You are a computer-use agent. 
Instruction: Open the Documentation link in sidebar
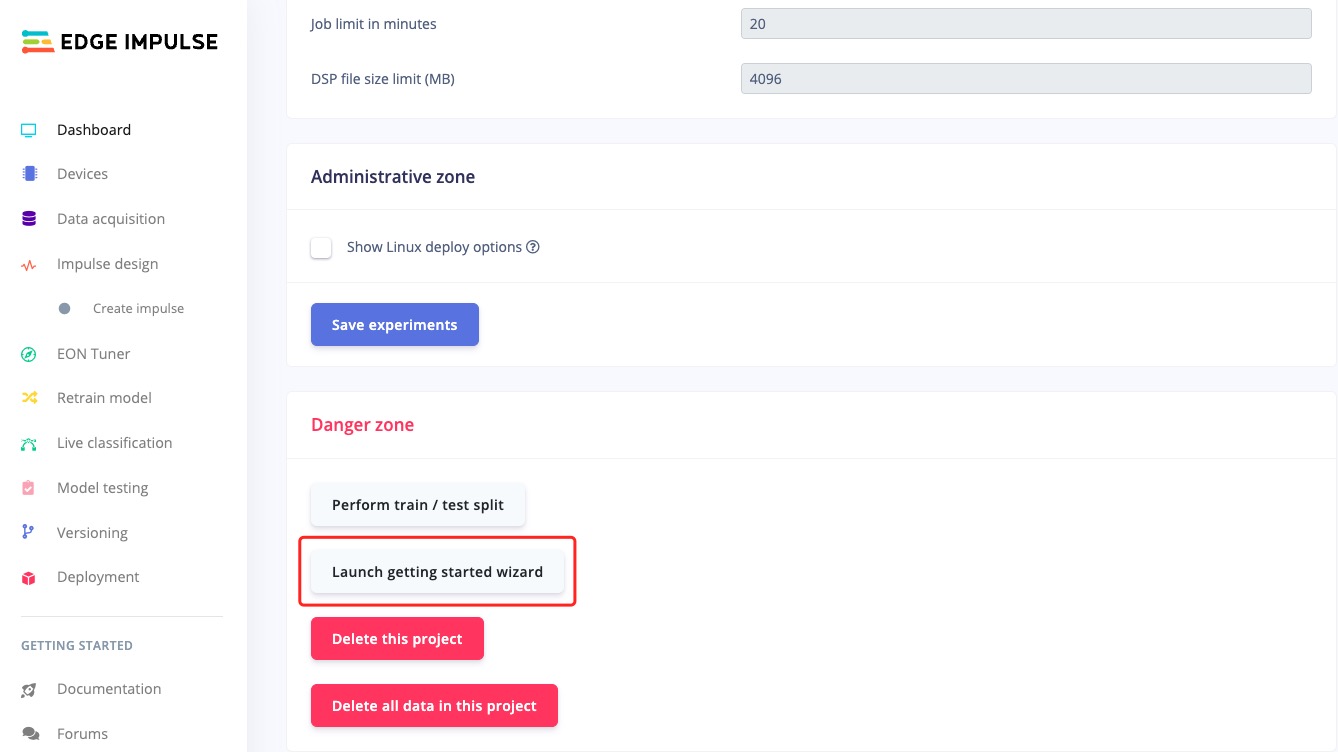[109, 689]
